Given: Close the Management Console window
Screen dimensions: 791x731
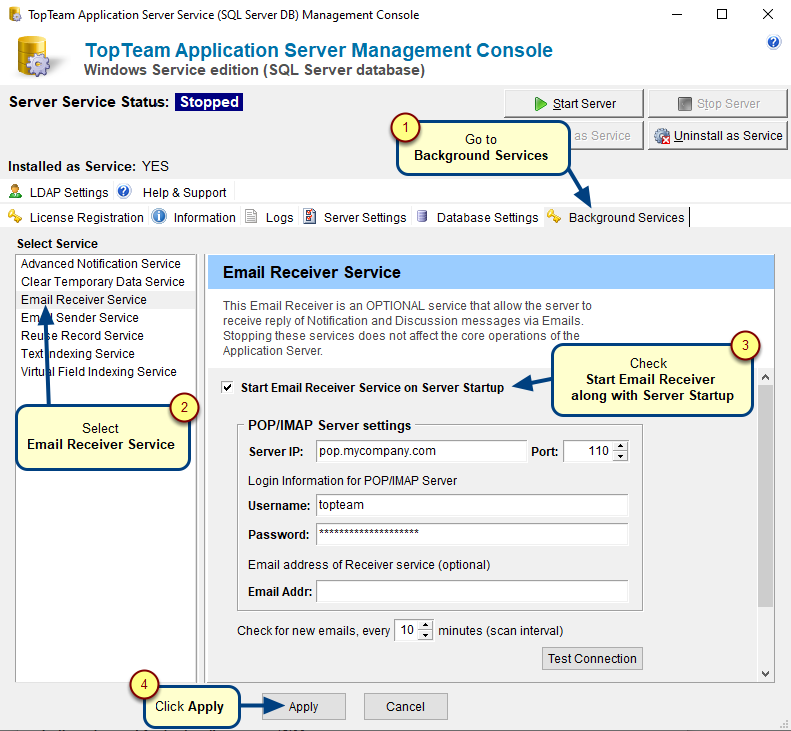Looking at the screenshot, I should pyautogui.click(x=767, y=15).
